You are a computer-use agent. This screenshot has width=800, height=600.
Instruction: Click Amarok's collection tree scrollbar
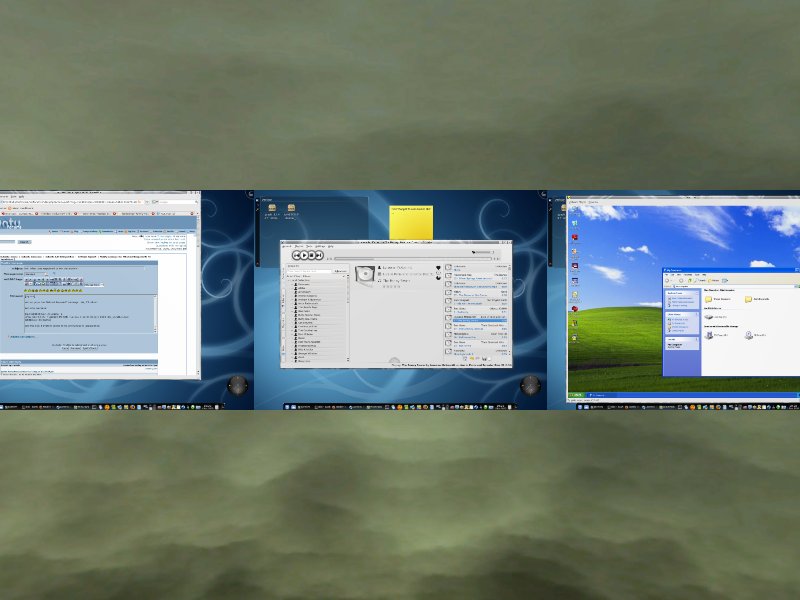click(x=348, y=318)
